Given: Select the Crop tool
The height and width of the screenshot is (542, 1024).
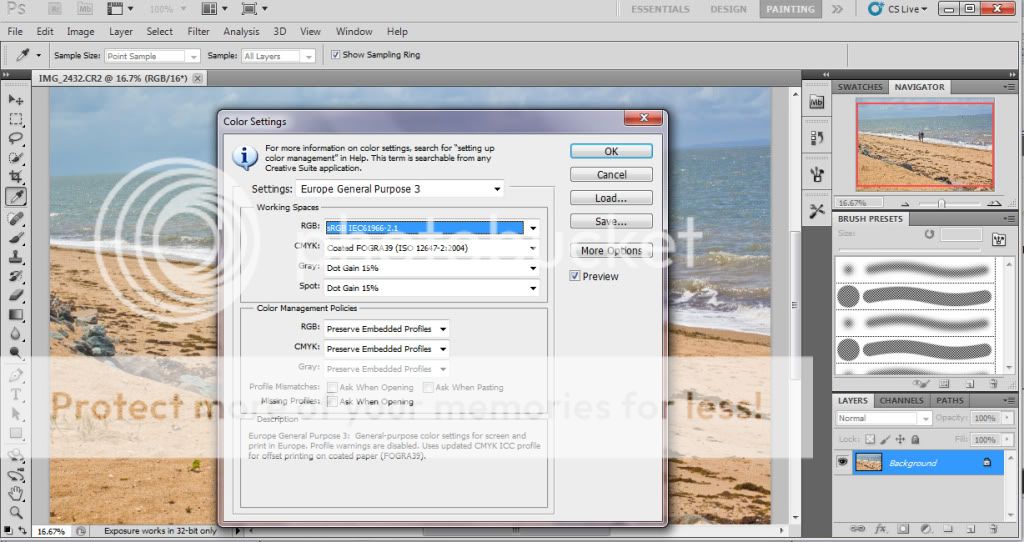Looking at the screenshot, I should click(16, 177).
